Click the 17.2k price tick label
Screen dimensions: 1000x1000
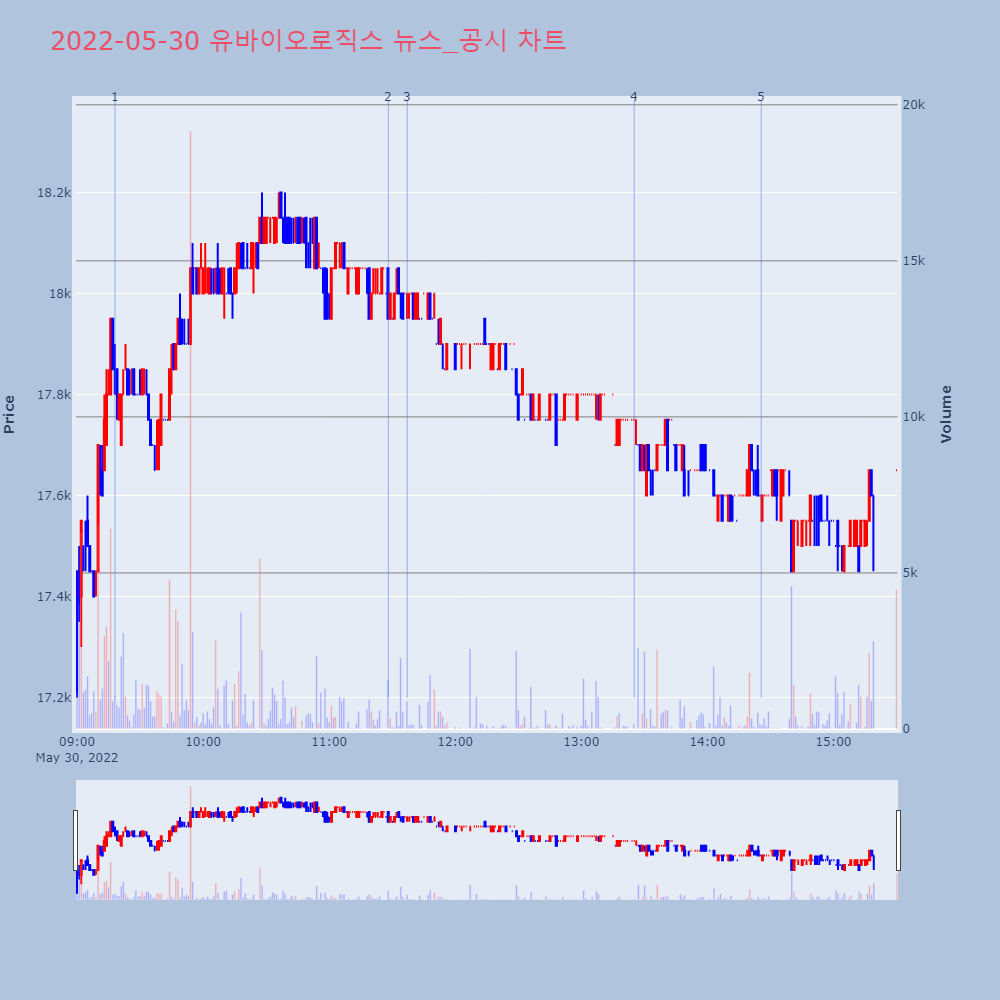(x=54, y=698)
